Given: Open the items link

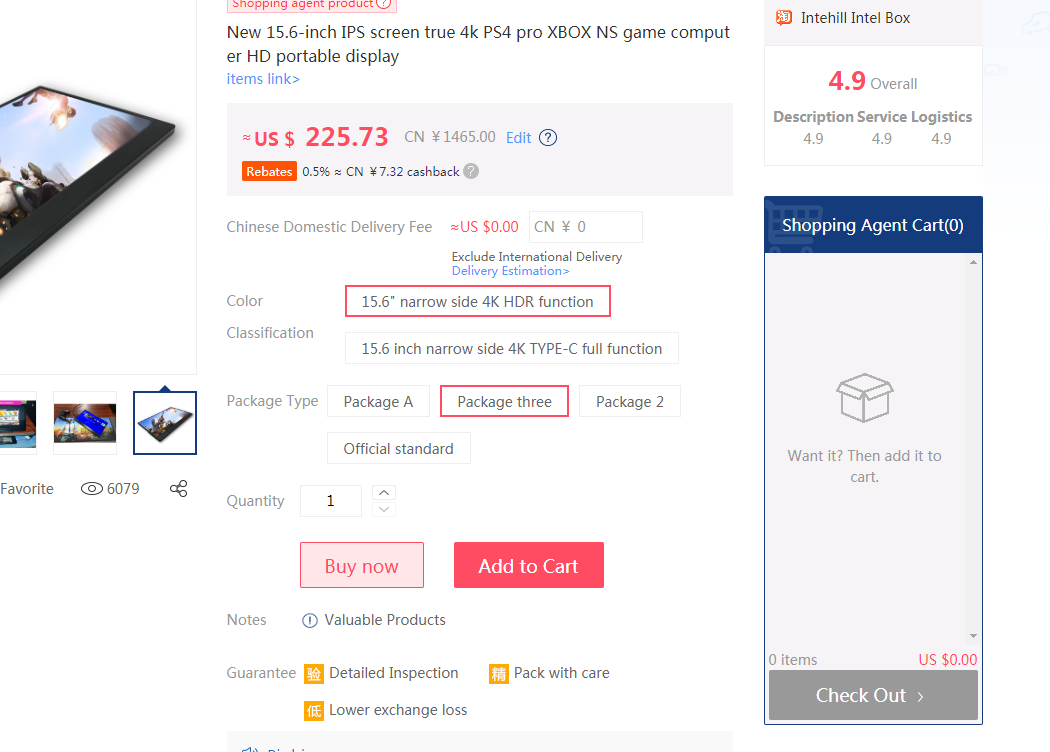Looking at the screenshot, I should point(263,79).
